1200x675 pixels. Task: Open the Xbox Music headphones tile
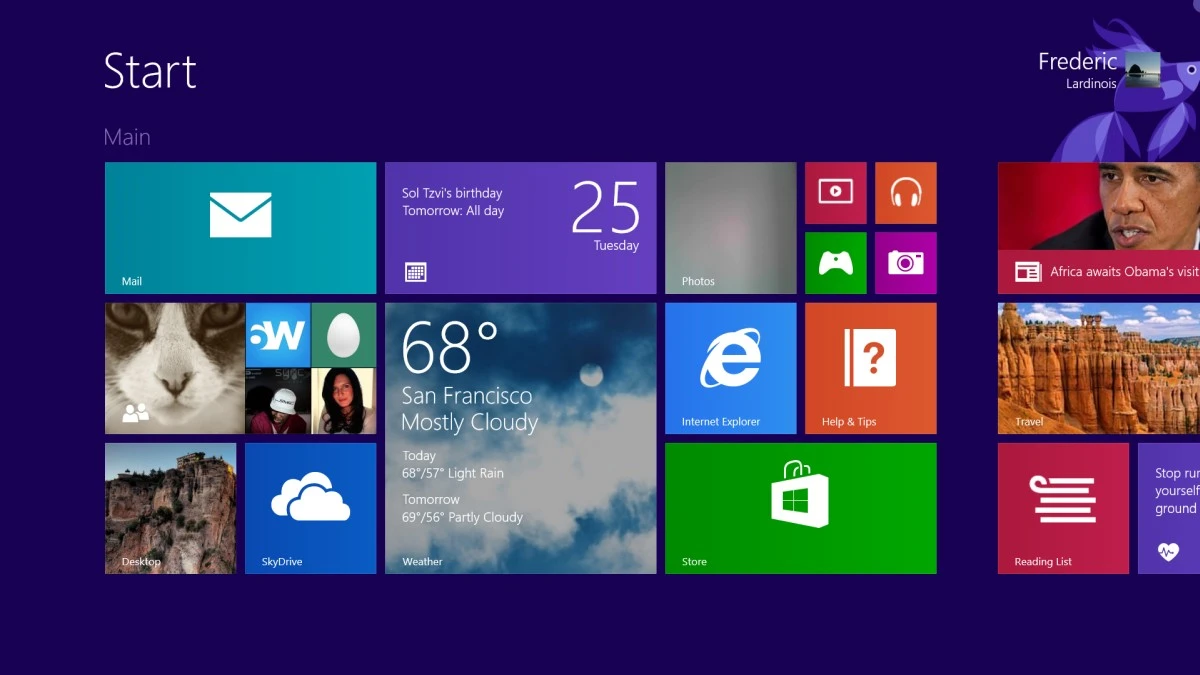[905, 192]
